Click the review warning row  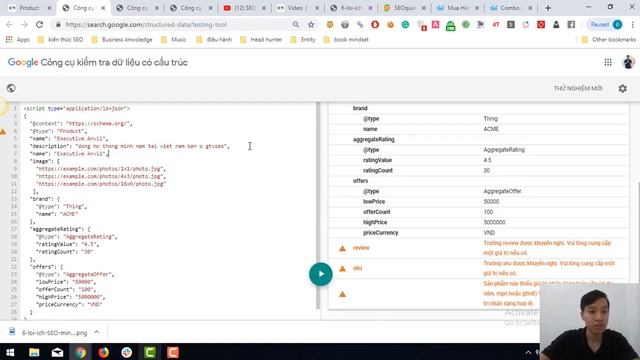pos(478,248)
